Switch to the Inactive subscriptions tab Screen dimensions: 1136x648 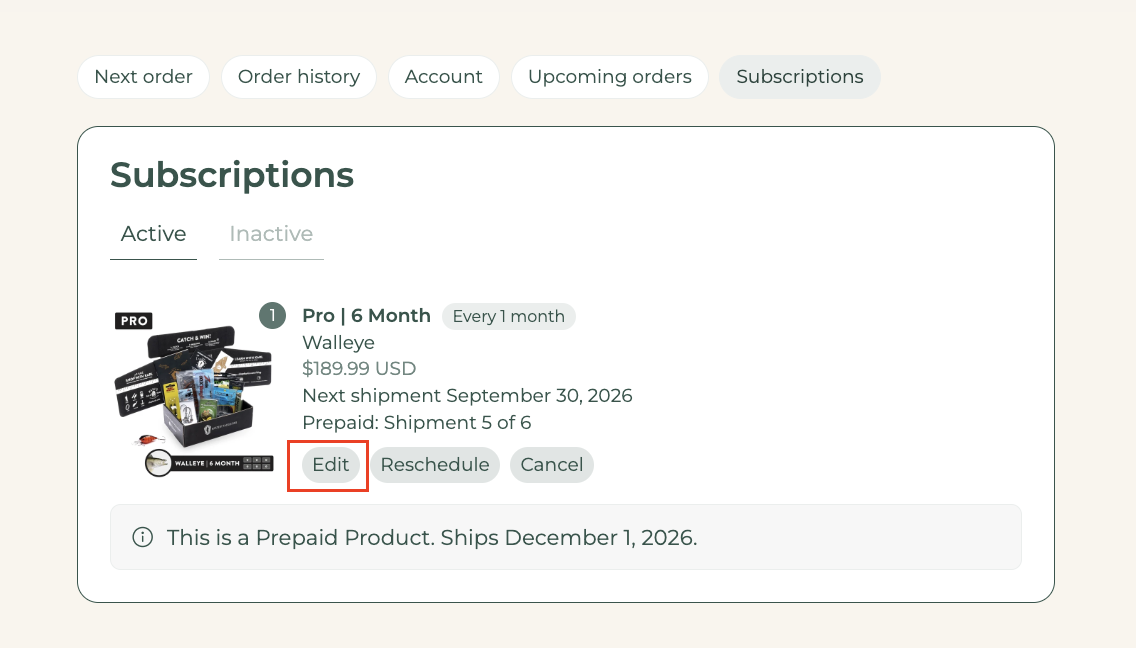tap(271, 234)
